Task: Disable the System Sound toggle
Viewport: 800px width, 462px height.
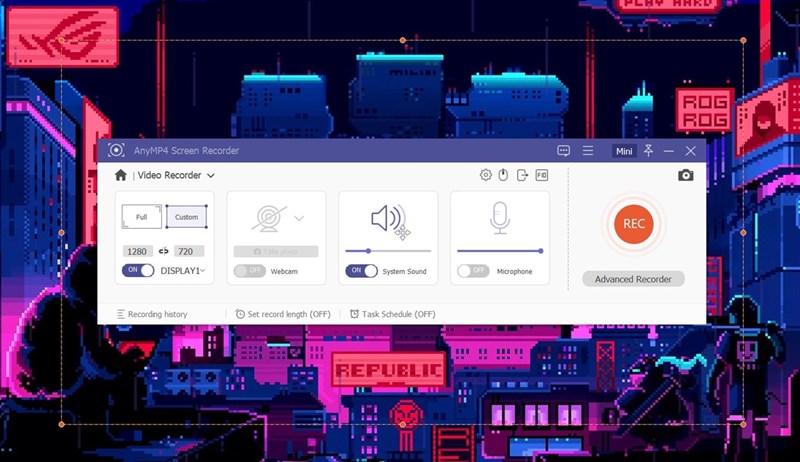Action: point(361,271)
